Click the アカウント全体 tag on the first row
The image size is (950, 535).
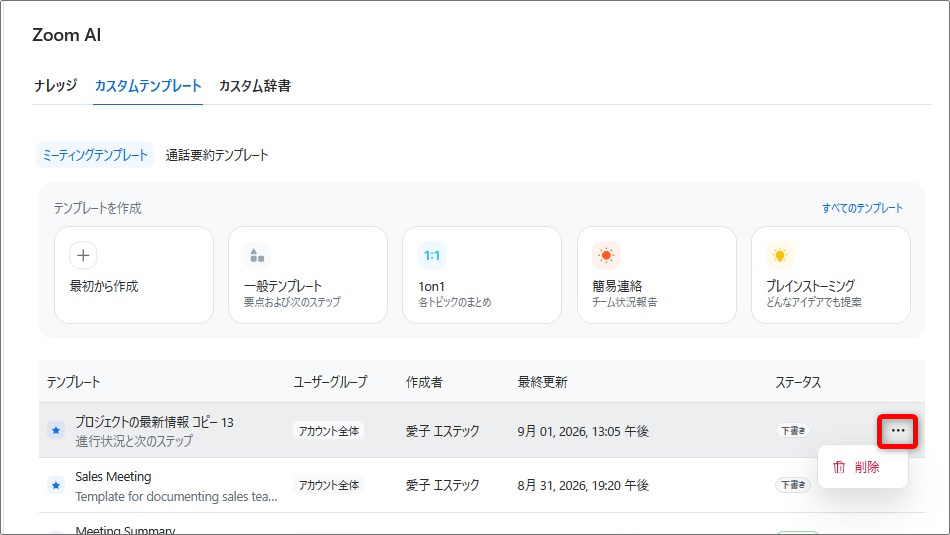coord(329,431)
